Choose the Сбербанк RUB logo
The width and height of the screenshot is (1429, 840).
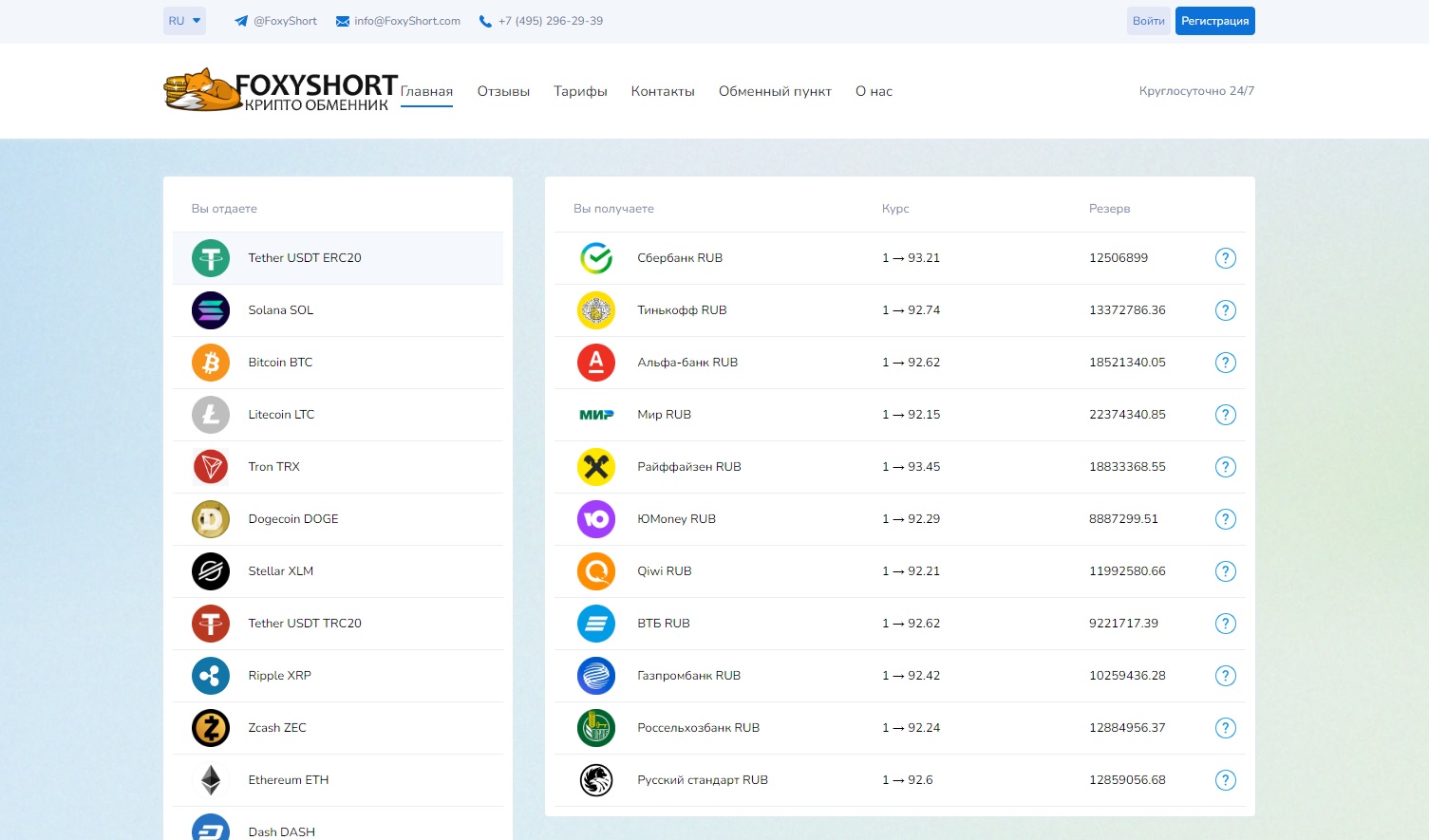pos(596,258)
